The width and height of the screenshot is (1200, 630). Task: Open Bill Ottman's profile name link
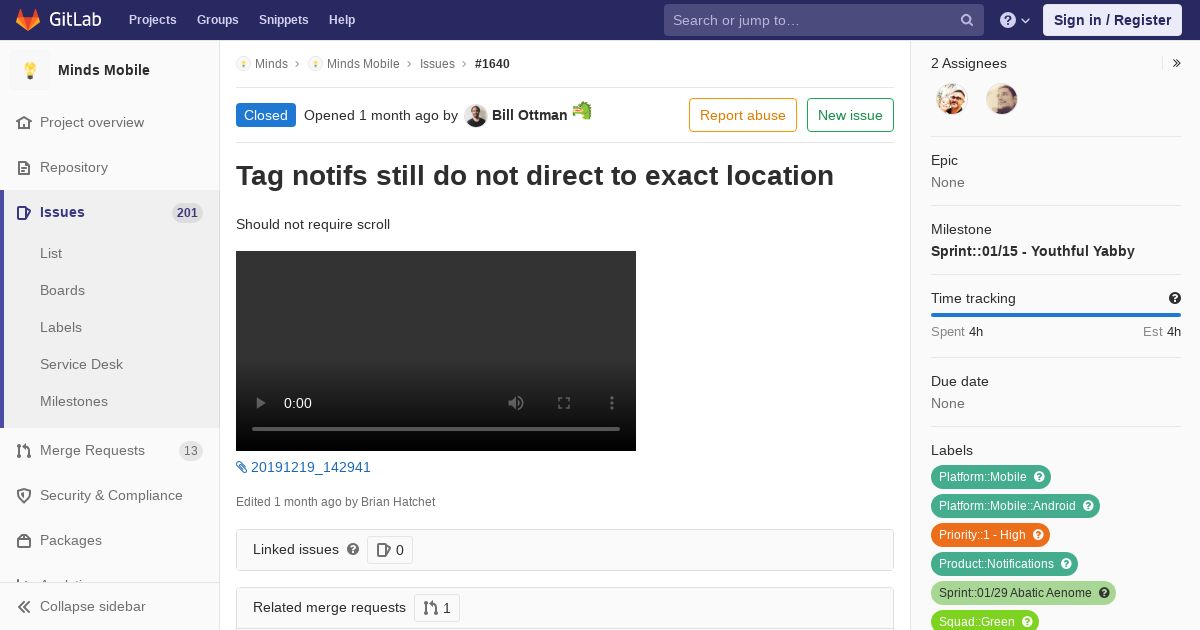click(x=529, y=115)
